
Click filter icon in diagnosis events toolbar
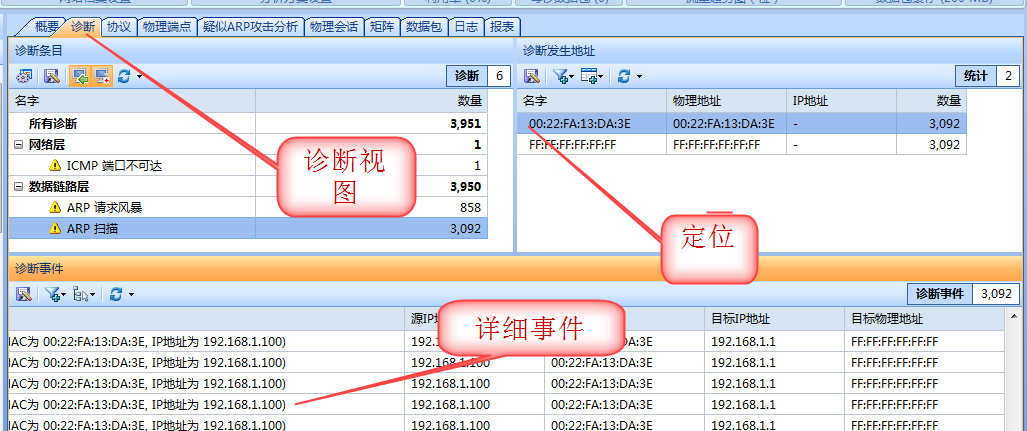[x=52, y=294]
